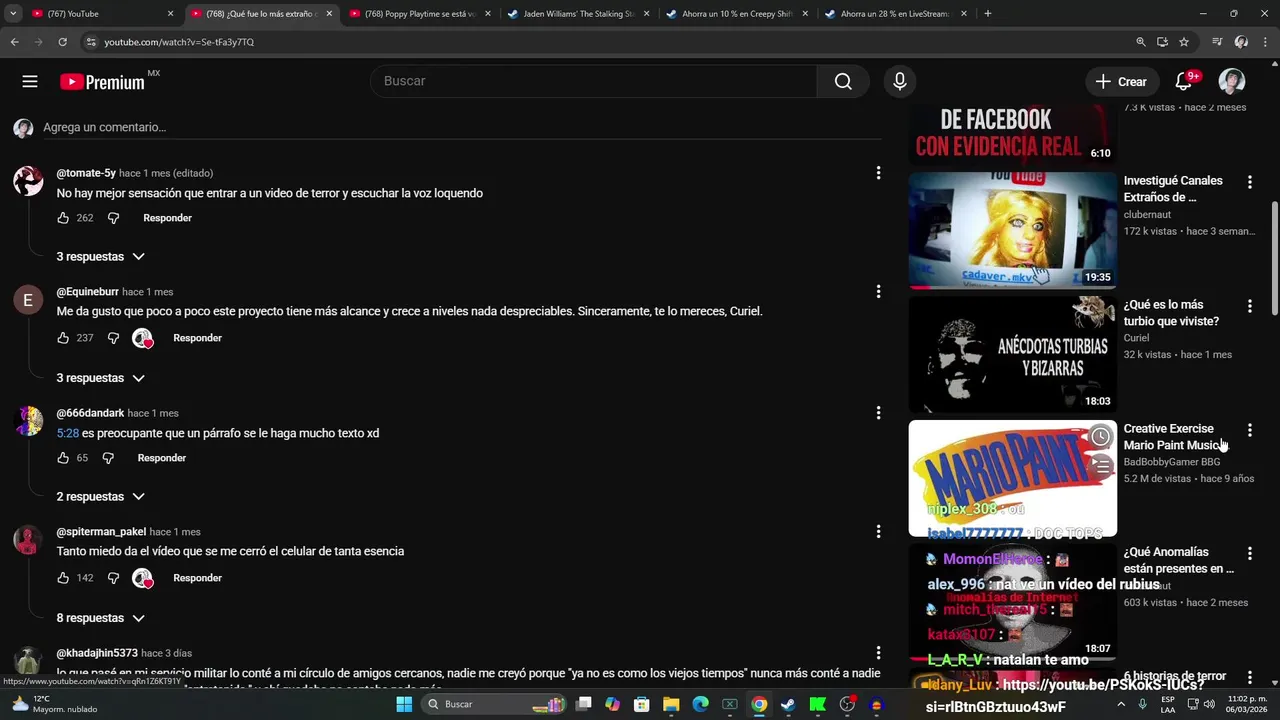The height and width of the screenshot is (720, 1280).
Task: Open the account avatar menu
Action: [x=1232, y=81]
